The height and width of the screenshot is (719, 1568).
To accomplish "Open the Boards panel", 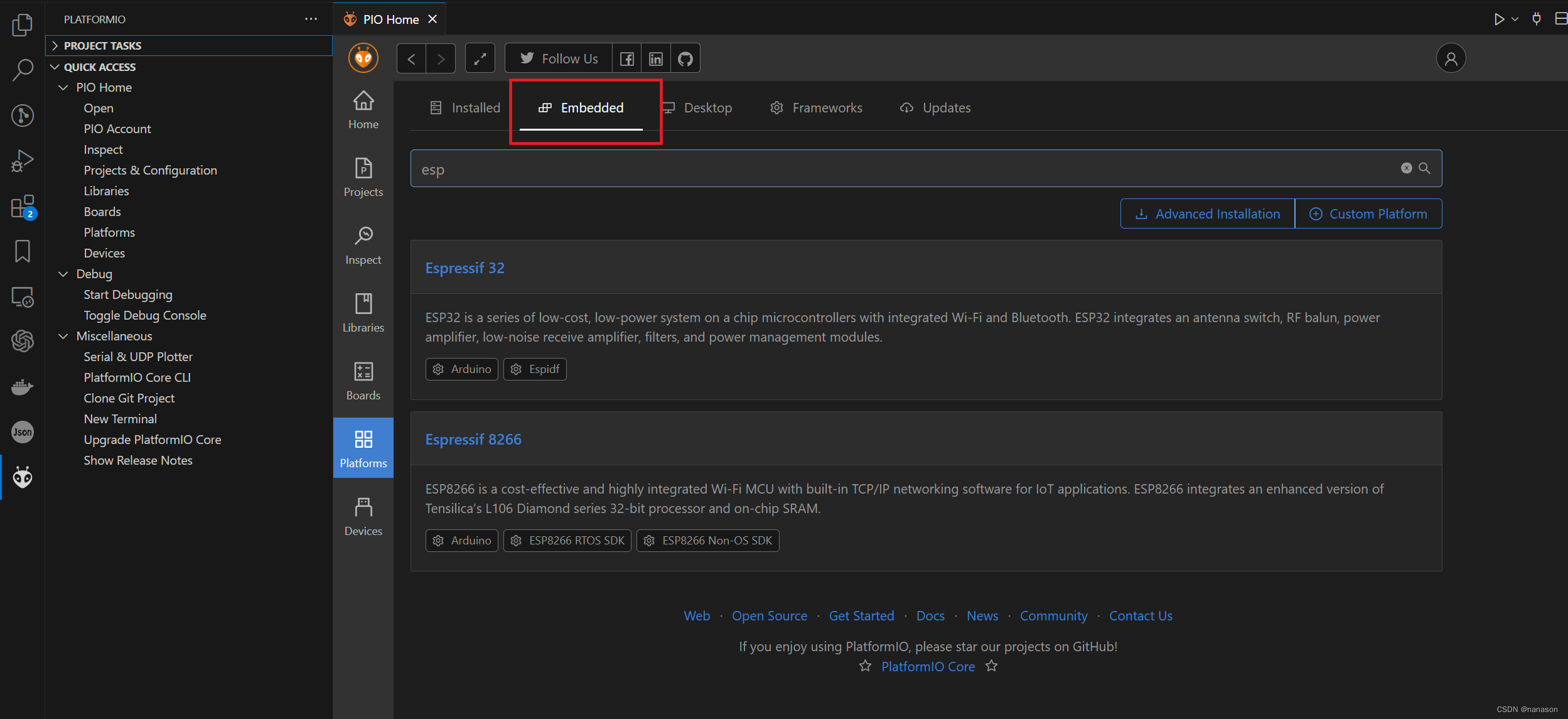I will pyautogui.click(x=363, y=380).
